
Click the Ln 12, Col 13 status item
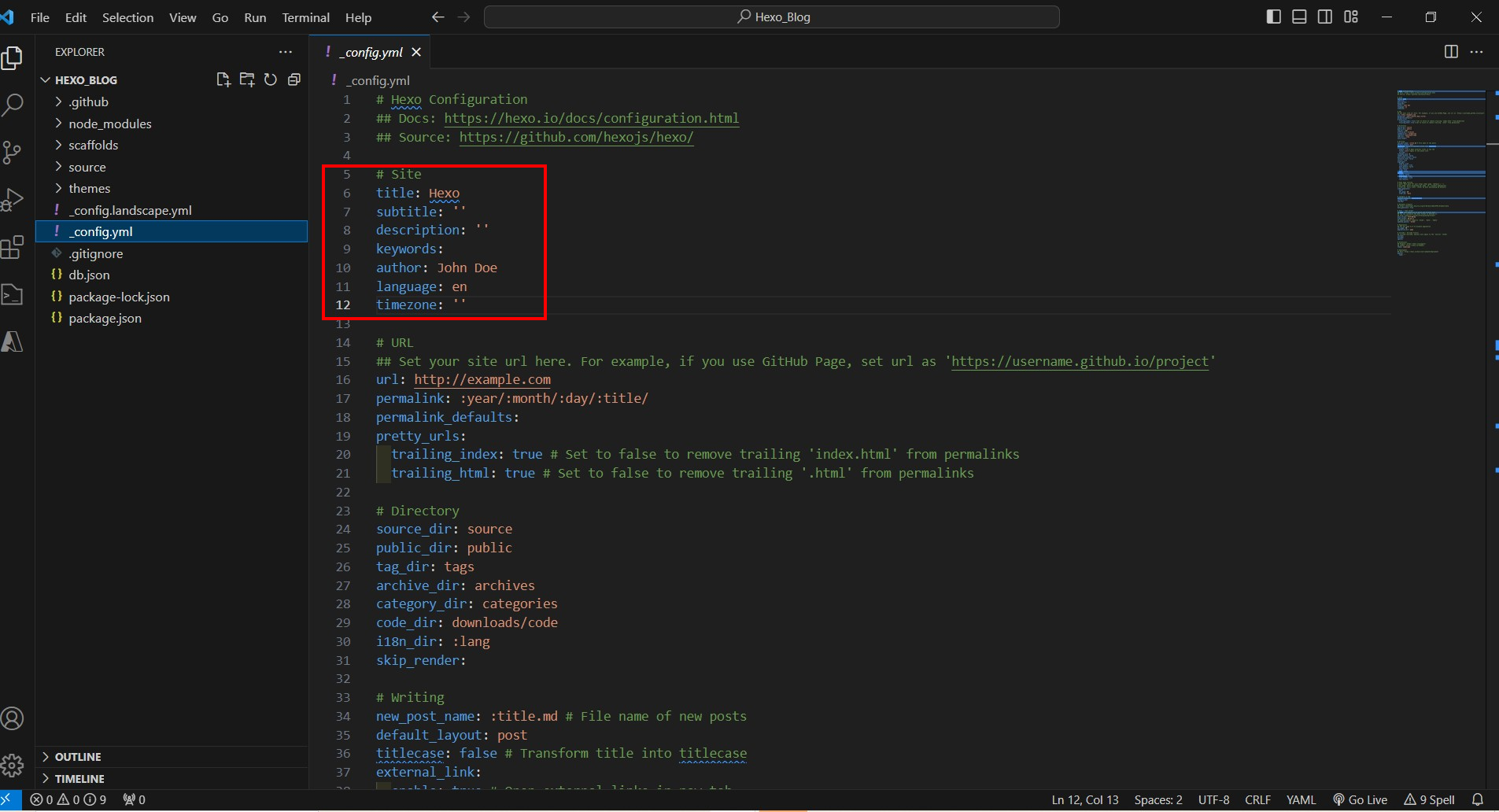click(x=1084, y=800)
